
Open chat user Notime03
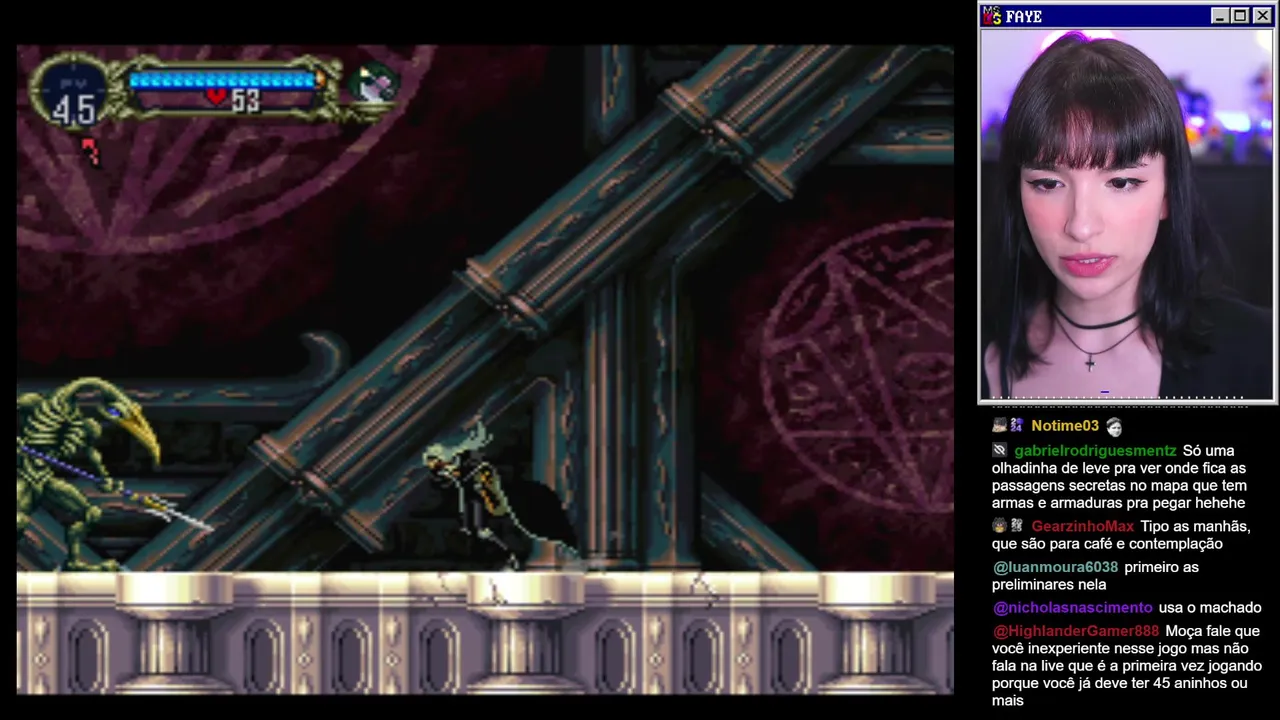point(1065,426)
